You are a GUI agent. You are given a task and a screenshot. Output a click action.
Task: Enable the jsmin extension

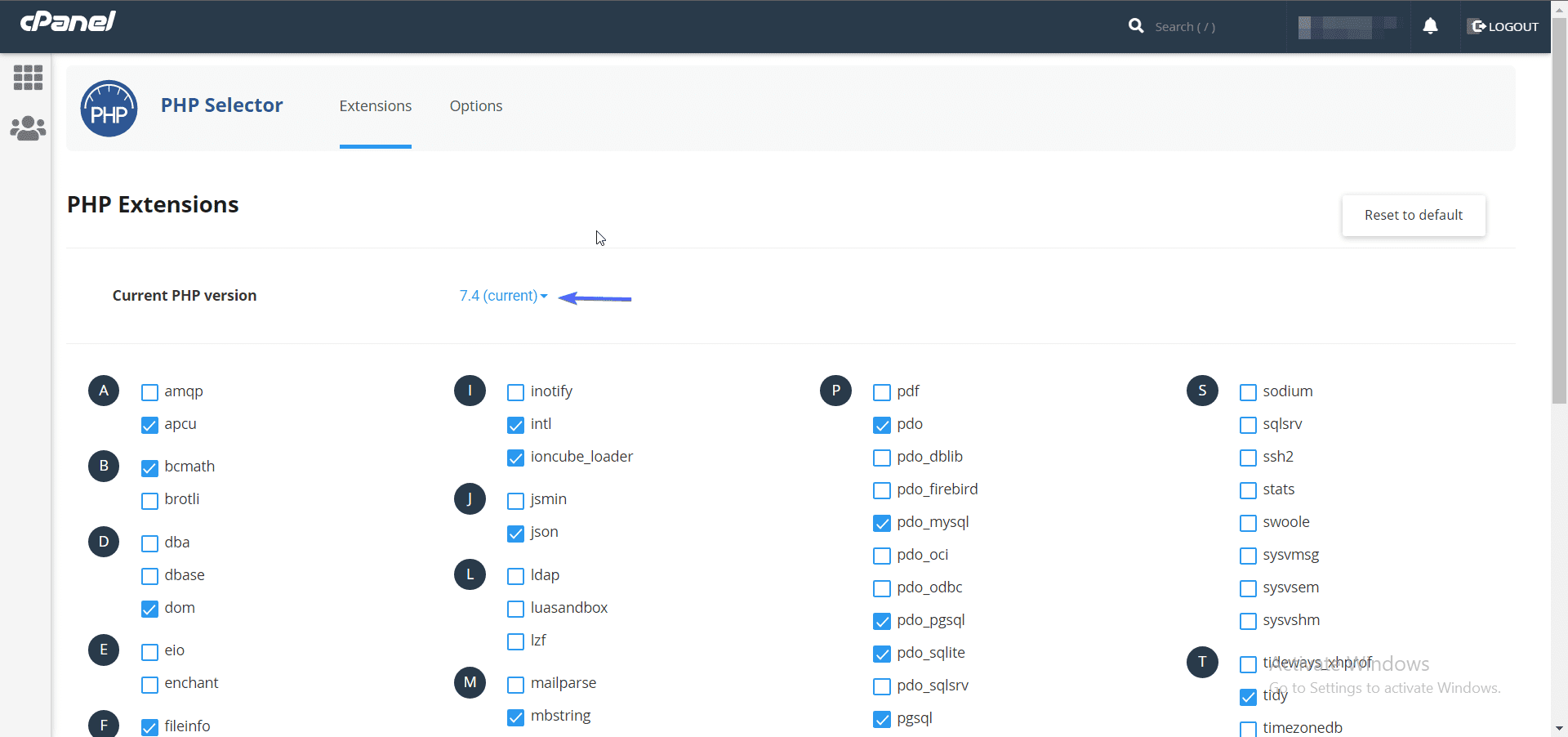[x=515, y=500]
